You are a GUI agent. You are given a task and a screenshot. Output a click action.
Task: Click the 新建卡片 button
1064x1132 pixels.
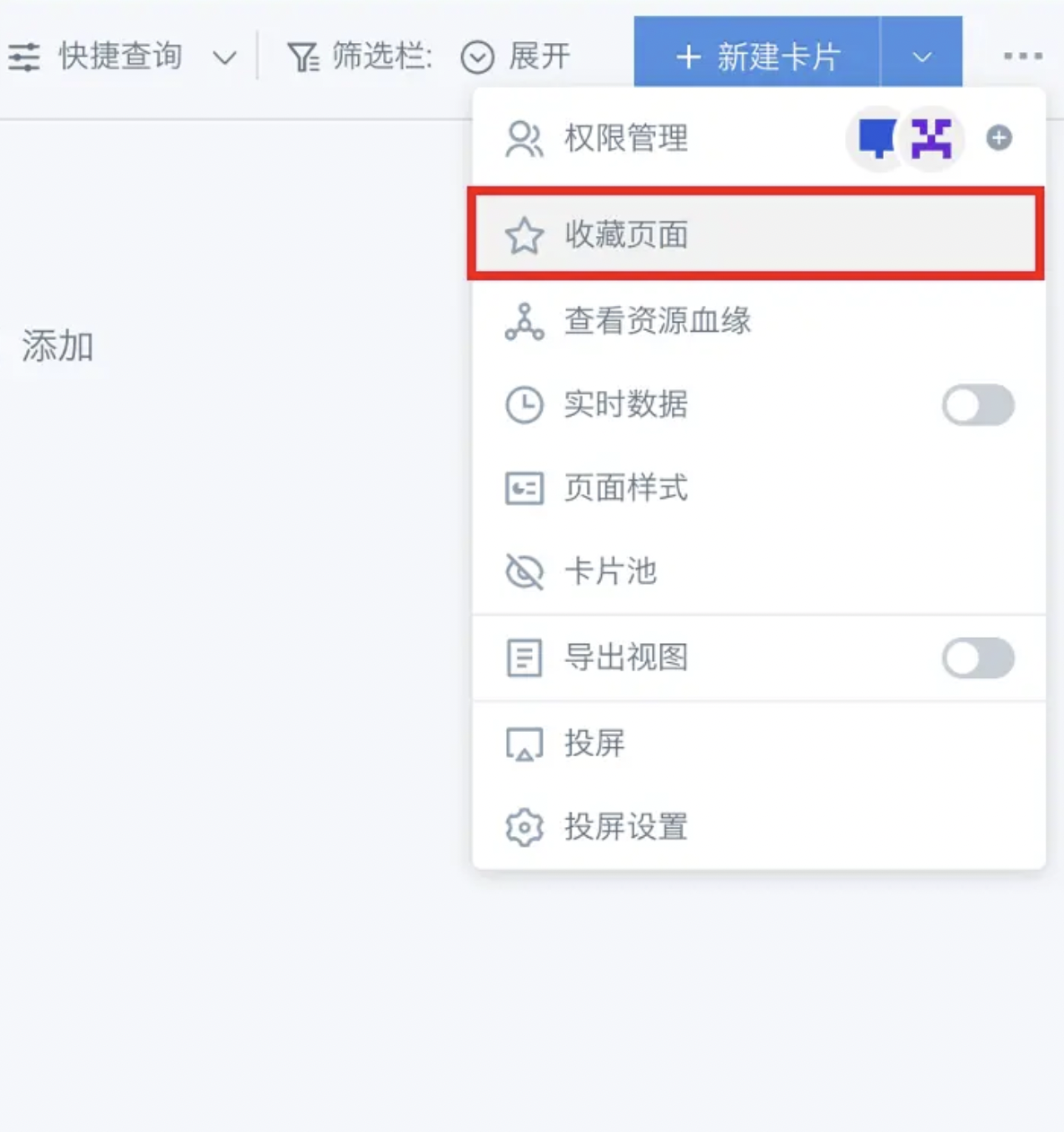tap(757, 56)
